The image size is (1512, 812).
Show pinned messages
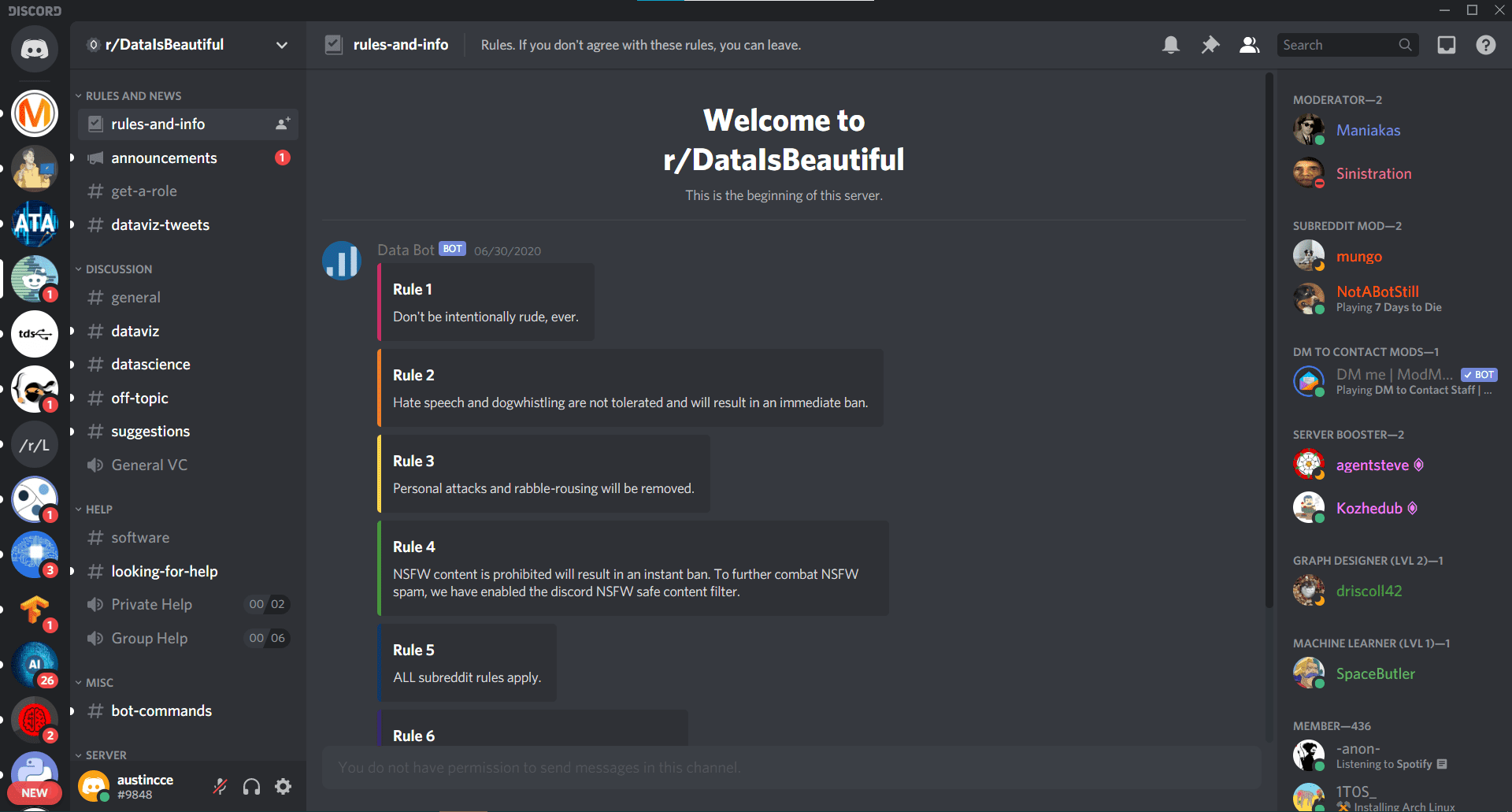[x=1210, y=45]
